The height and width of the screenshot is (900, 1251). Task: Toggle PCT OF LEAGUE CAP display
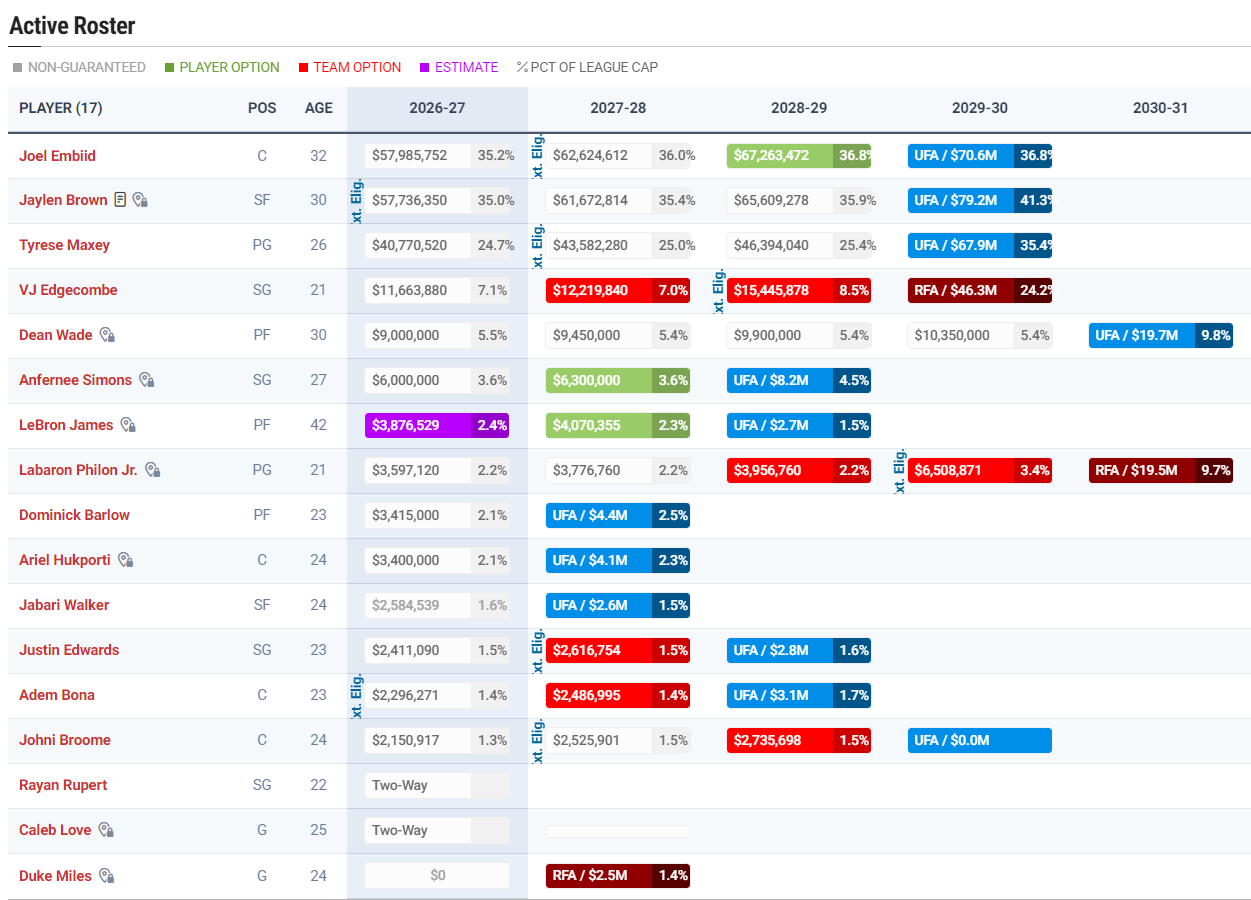pyautogui.click(x=587, y=67)
